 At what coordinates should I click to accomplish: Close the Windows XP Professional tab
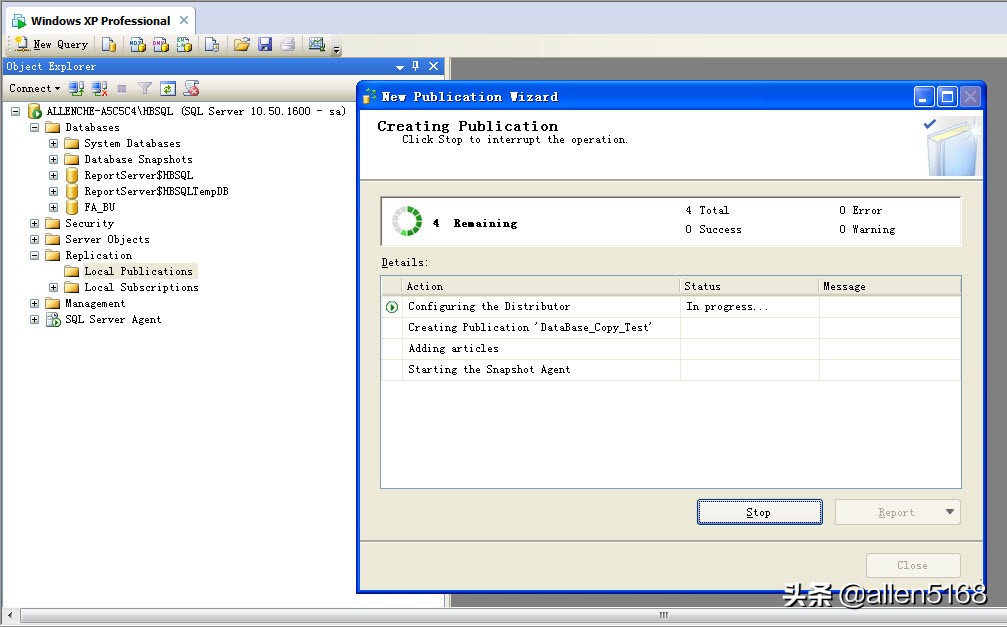click(x=184, y=20)
